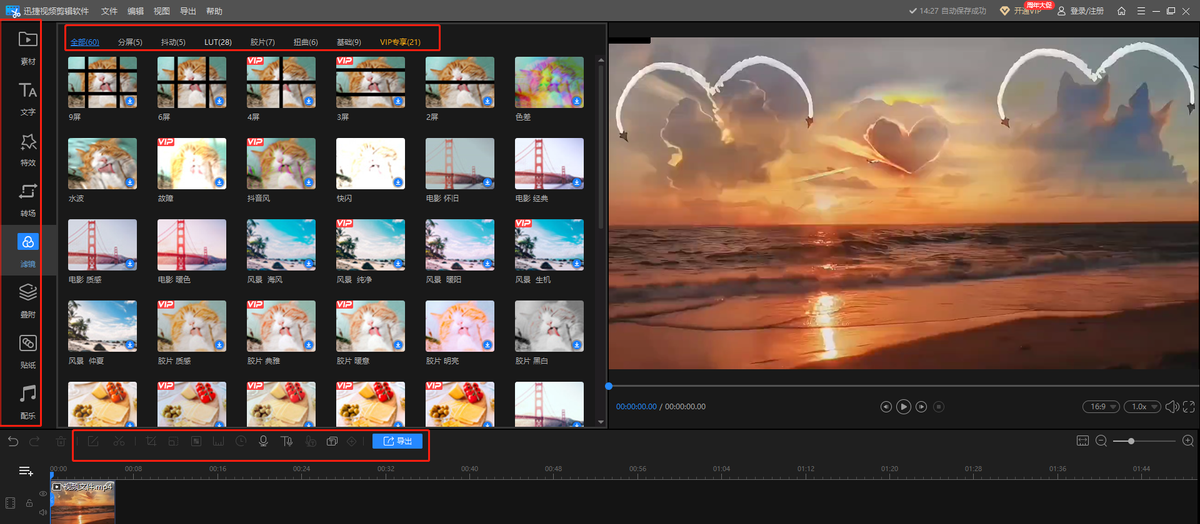The height and width of the screenshot is (524, 1200).
Task: Select the 胶片 黑白 filter thumbnail
Action: tap(549, 326)
